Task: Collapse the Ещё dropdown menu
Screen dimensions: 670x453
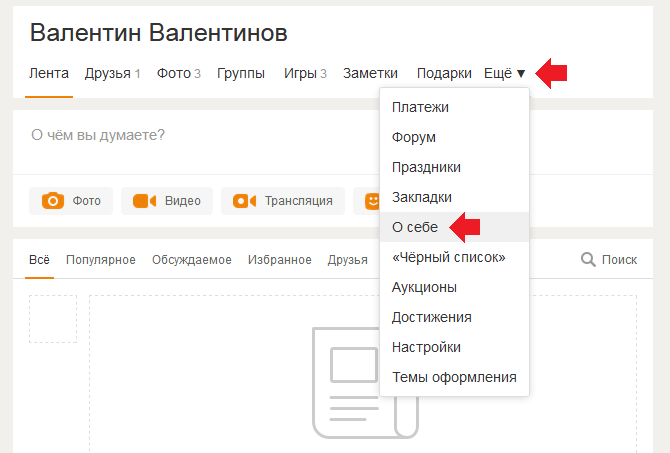Action: 504,74
